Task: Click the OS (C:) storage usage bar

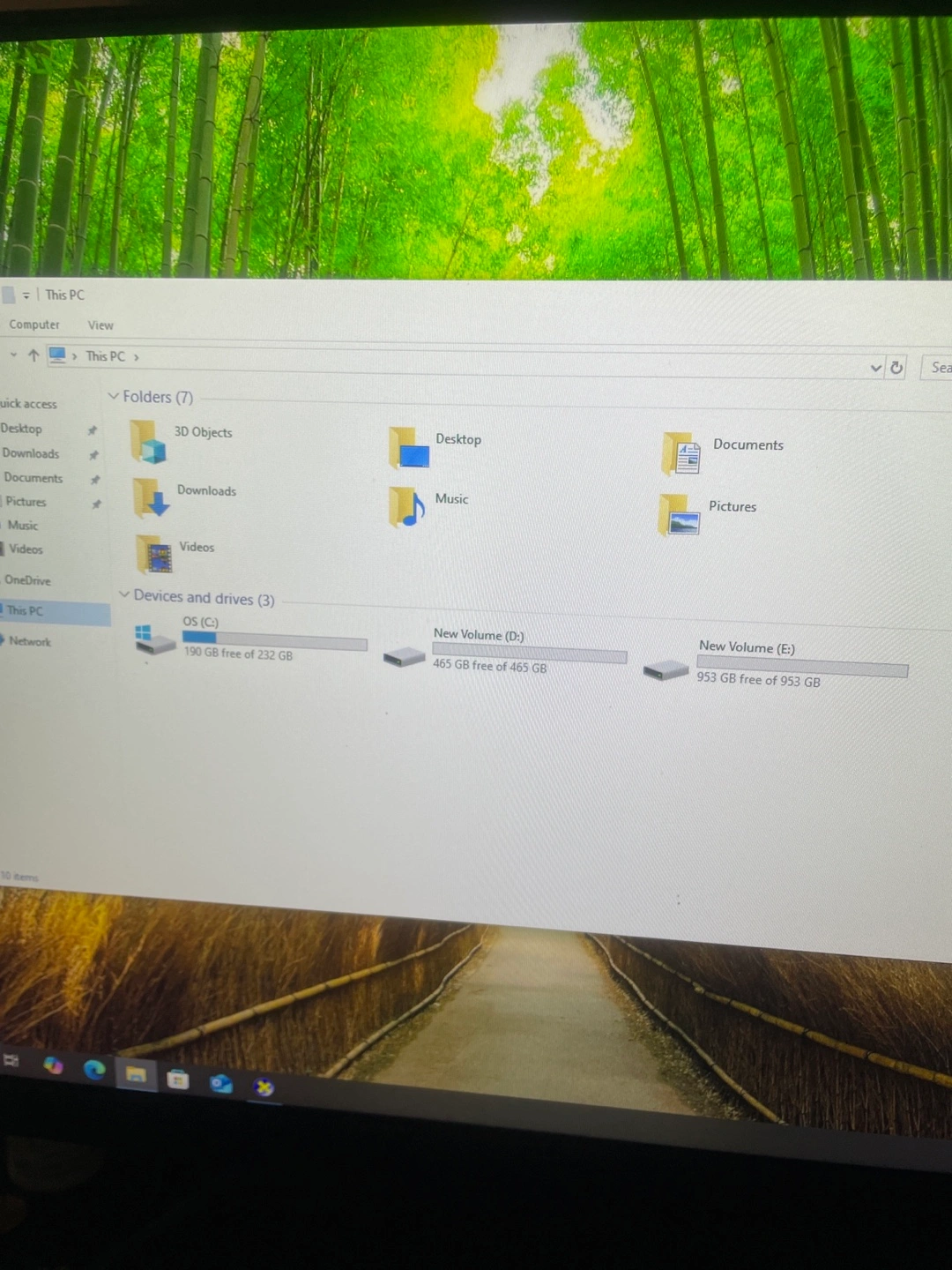Action: (274, 640)
